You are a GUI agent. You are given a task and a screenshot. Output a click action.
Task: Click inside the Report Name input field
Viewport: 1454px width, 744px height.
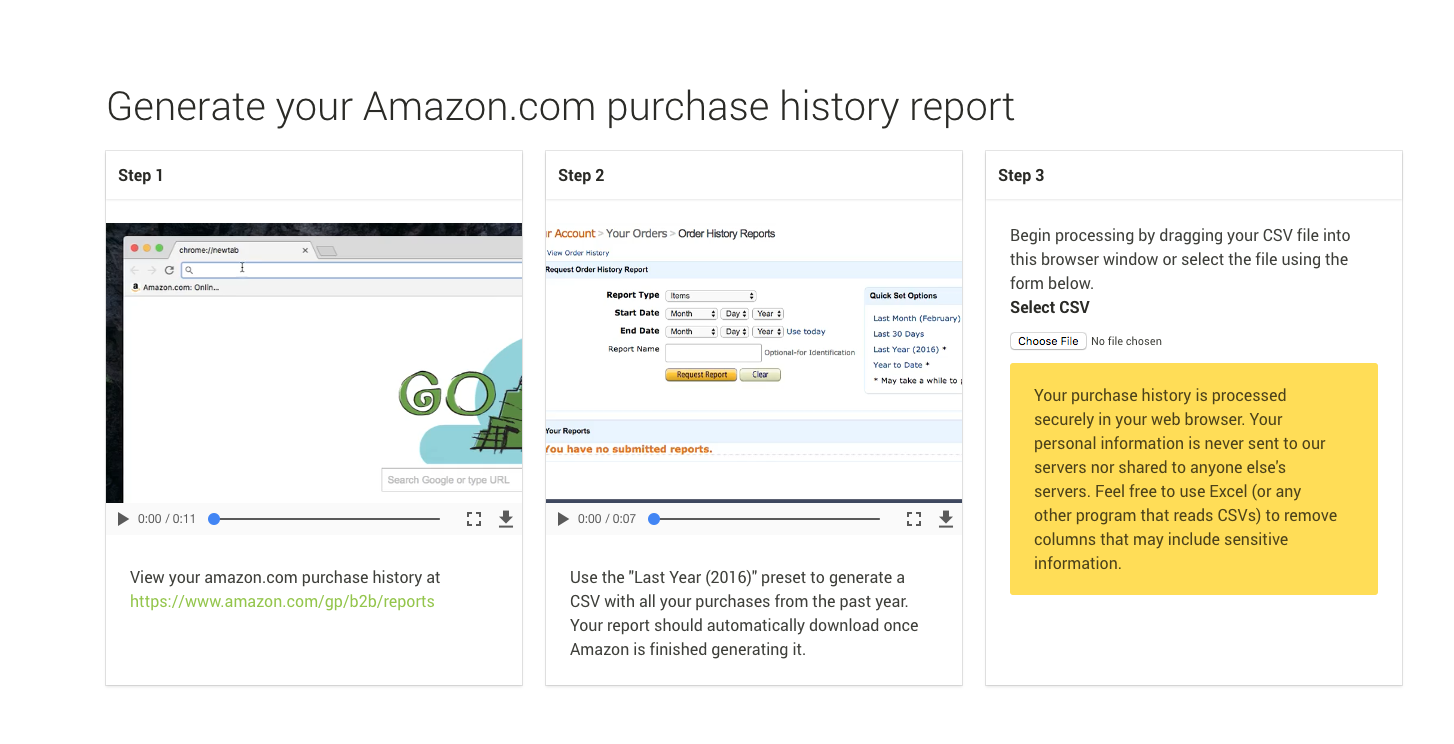tap(713, 352)
